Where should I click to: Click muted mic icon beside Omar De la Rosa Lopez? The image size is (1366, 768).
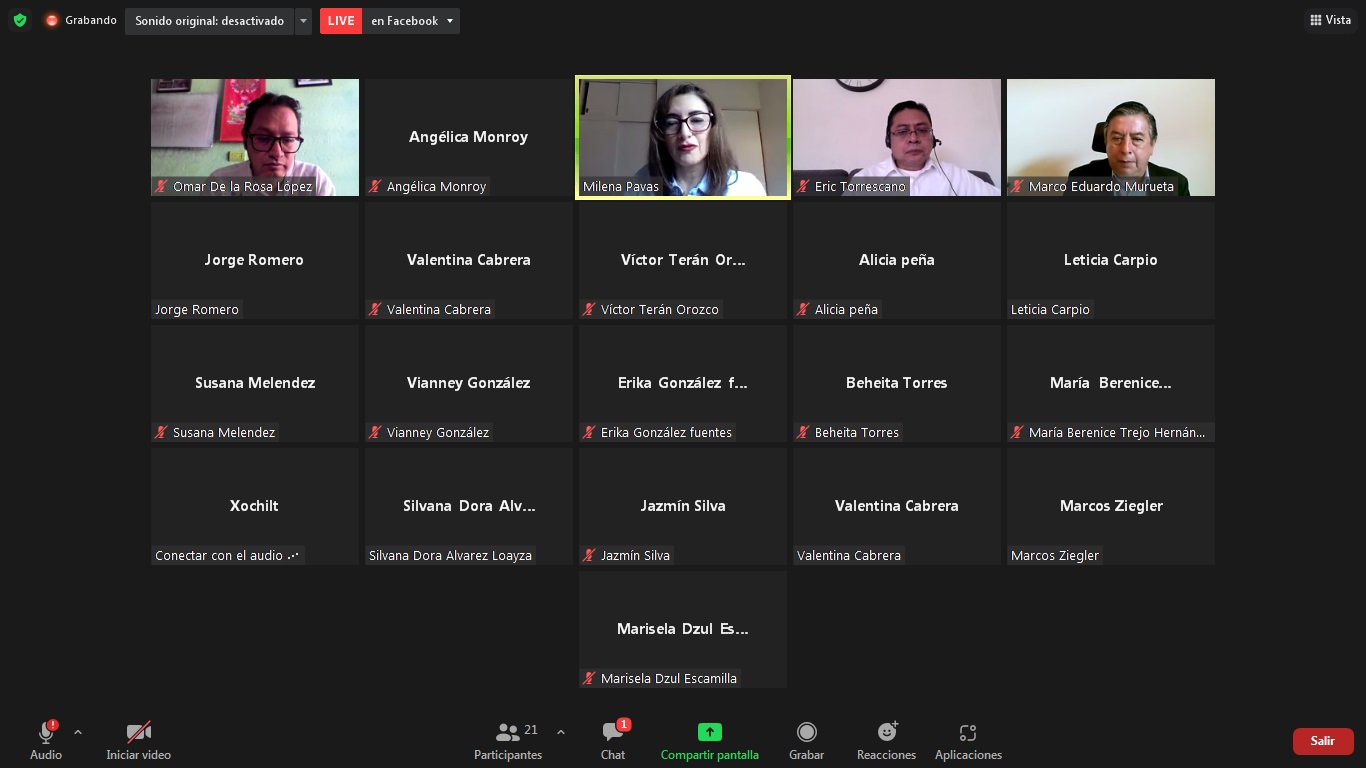161,186
